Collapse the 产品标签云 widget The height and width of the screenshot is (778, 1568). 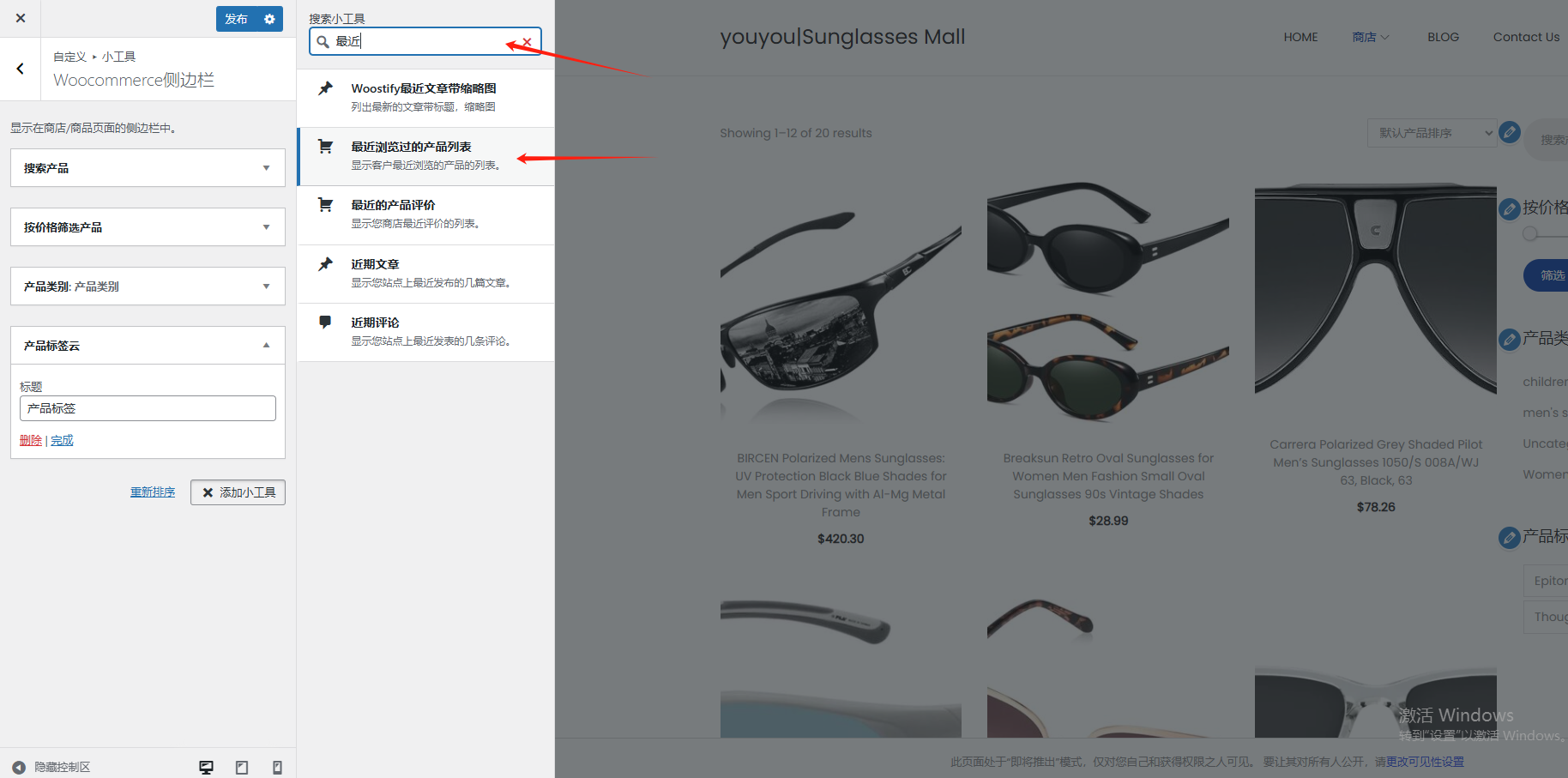[148, 346]
